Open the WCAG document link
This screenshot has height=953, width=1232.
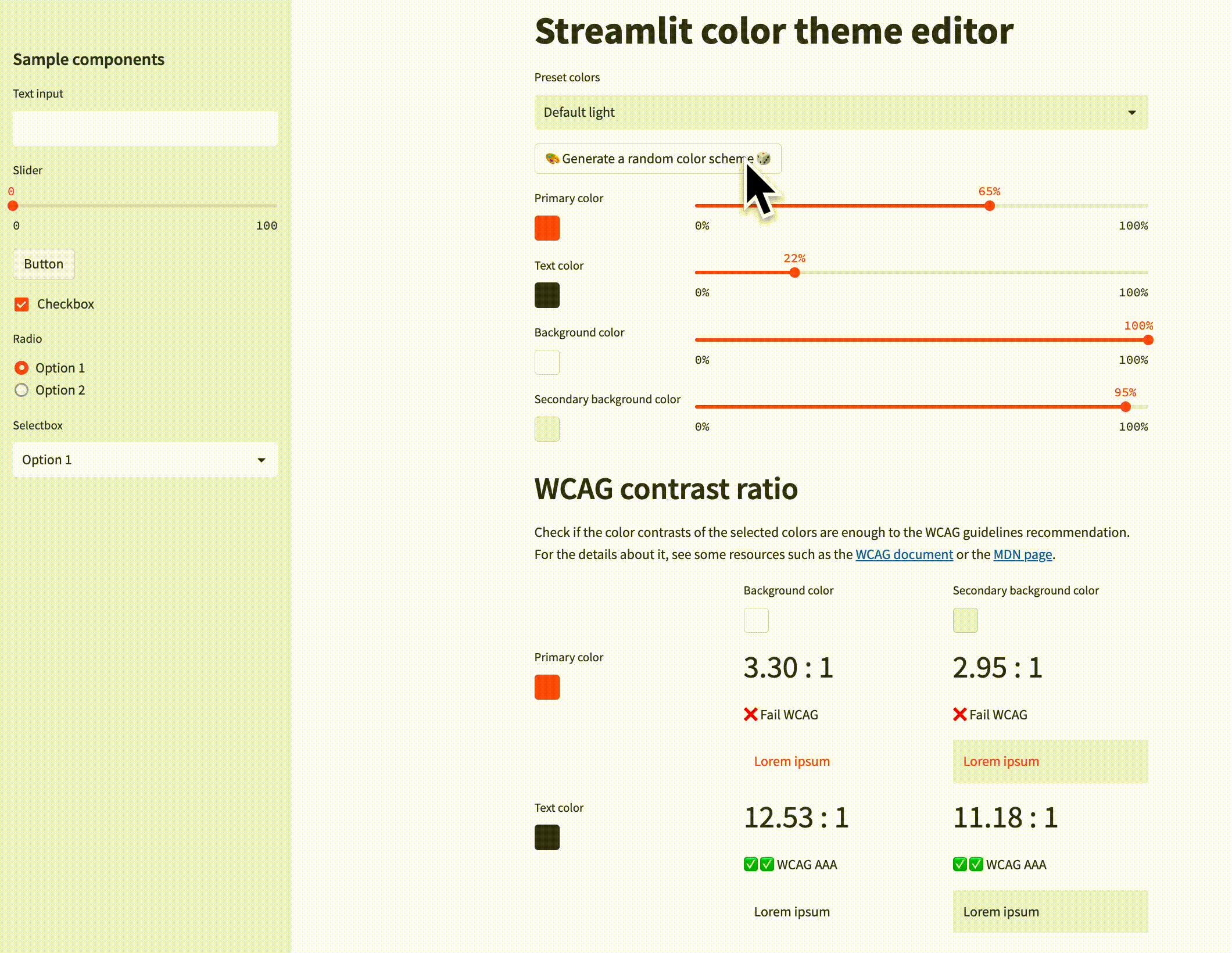coord(904,554)
